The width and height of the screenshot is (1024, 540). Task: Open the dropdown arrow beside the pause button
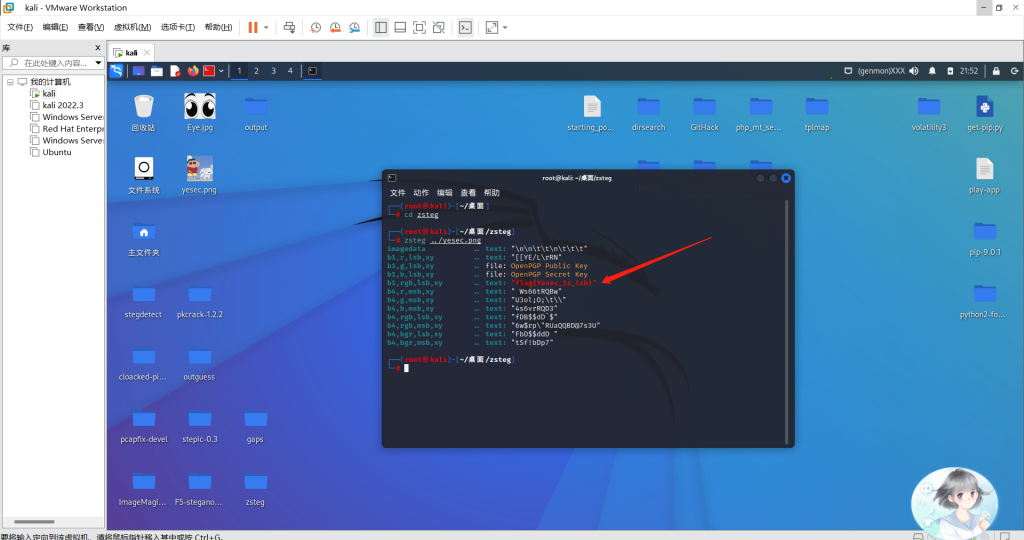click(266, 27)
